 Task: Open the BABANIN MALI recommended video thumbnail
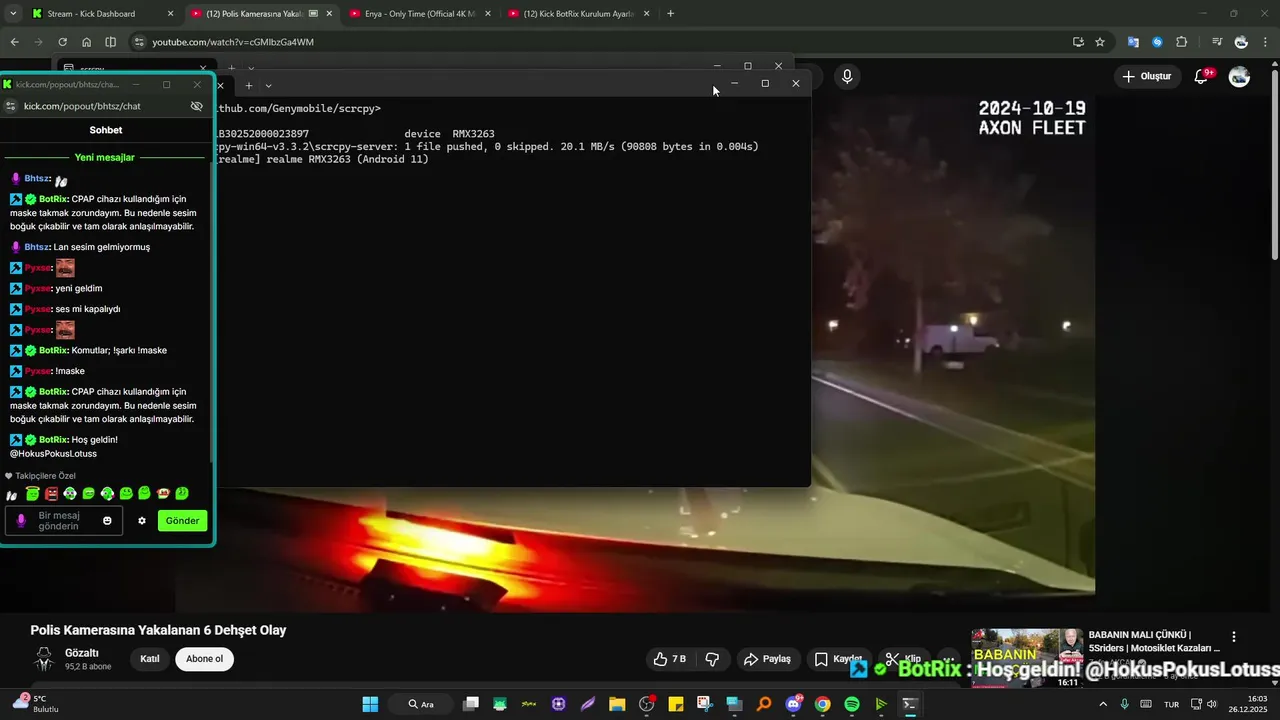(x=1027, y=657)
